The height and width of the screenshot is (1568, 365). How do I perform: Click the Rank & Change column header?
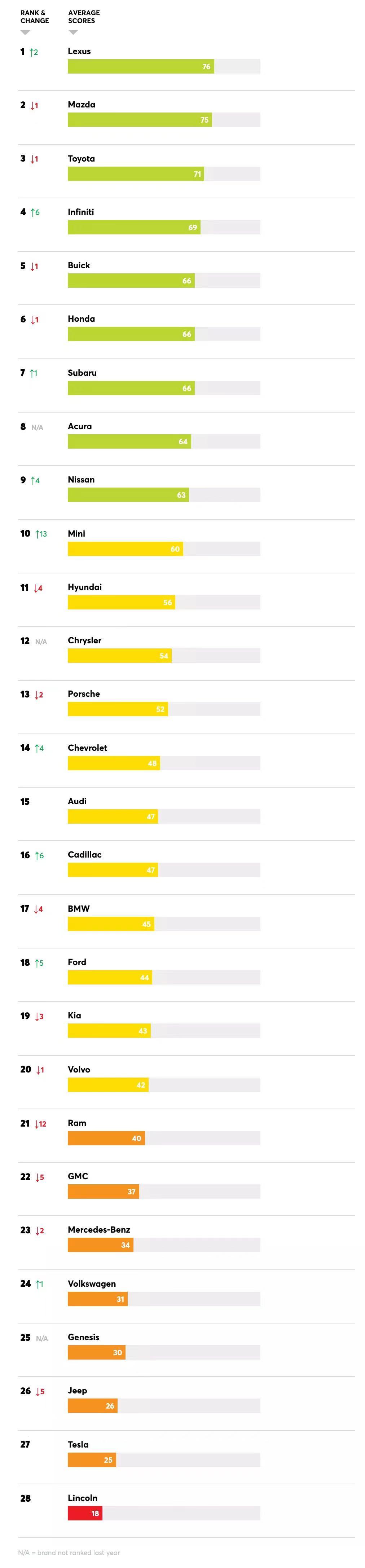tap(35, 17)
